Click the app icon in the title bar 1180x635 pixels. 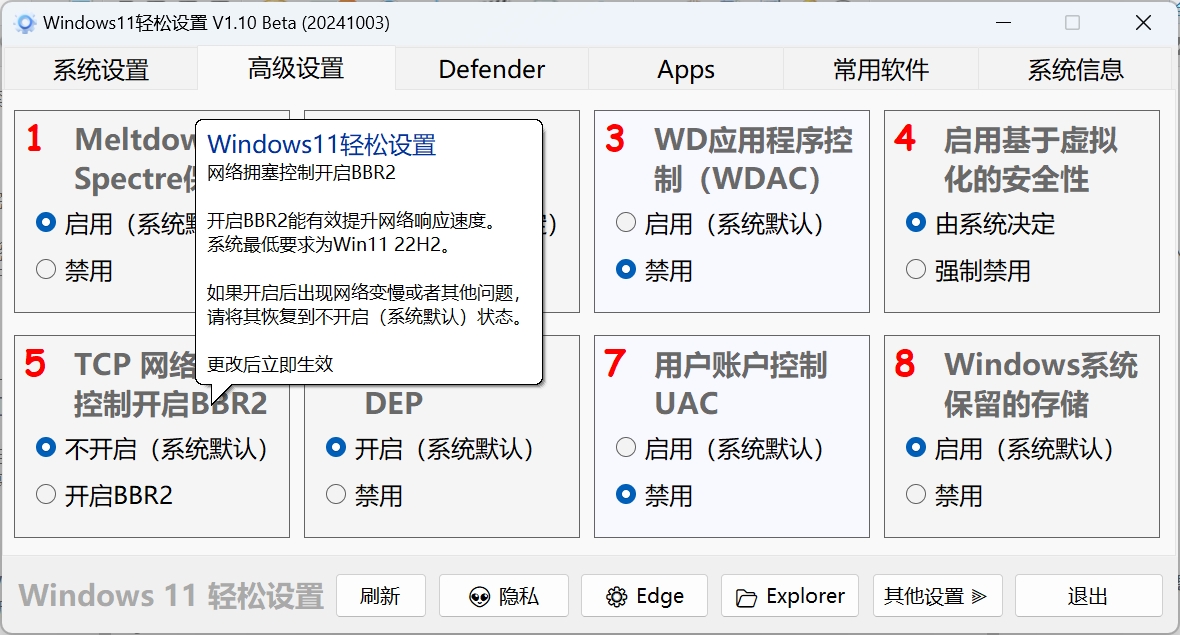coord(25,23)
